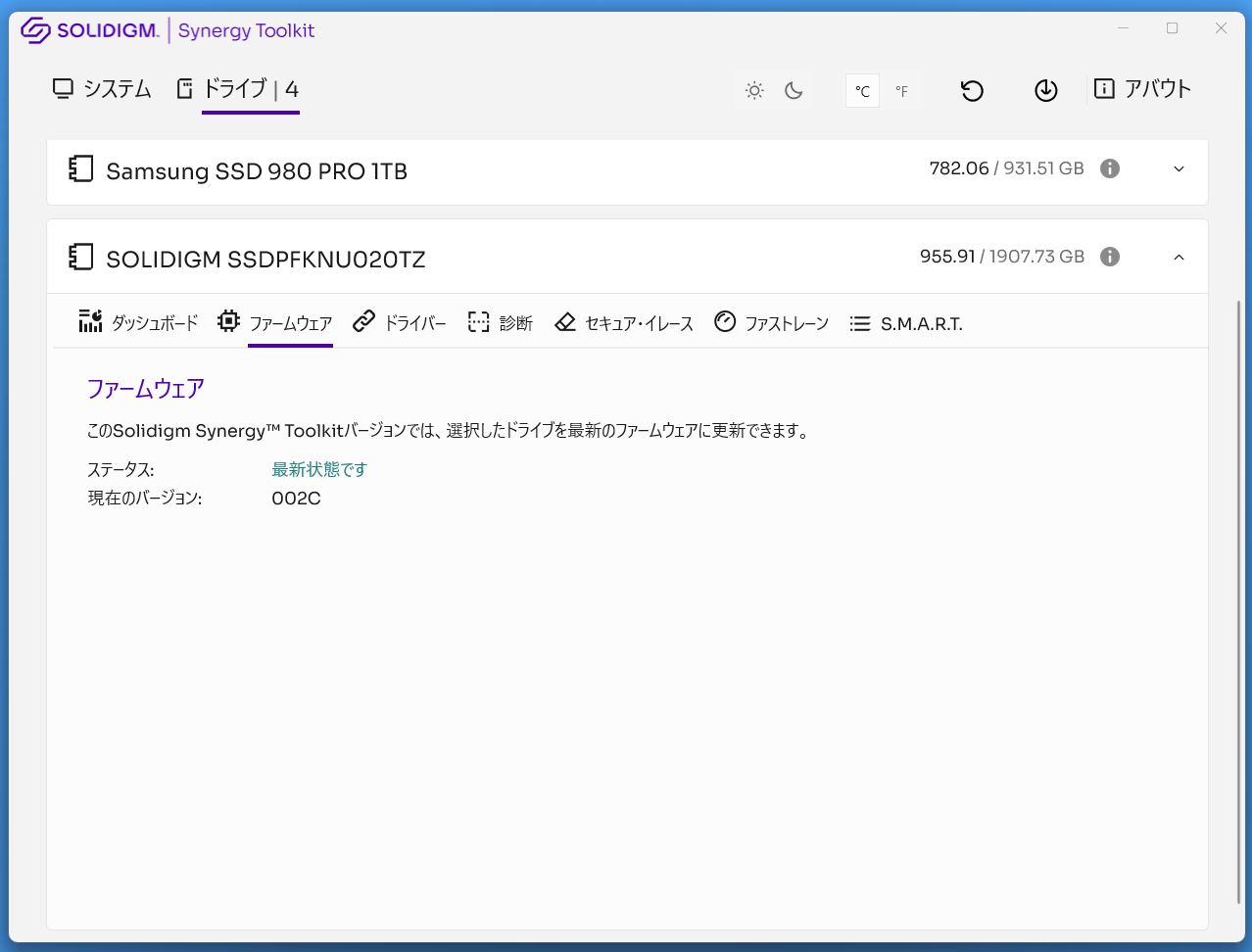Viewport: 1252px width, 952px height.
Task: Show info for SOLIDIGM SSDPFKNU020TZ
Action: coord(1110,257)
